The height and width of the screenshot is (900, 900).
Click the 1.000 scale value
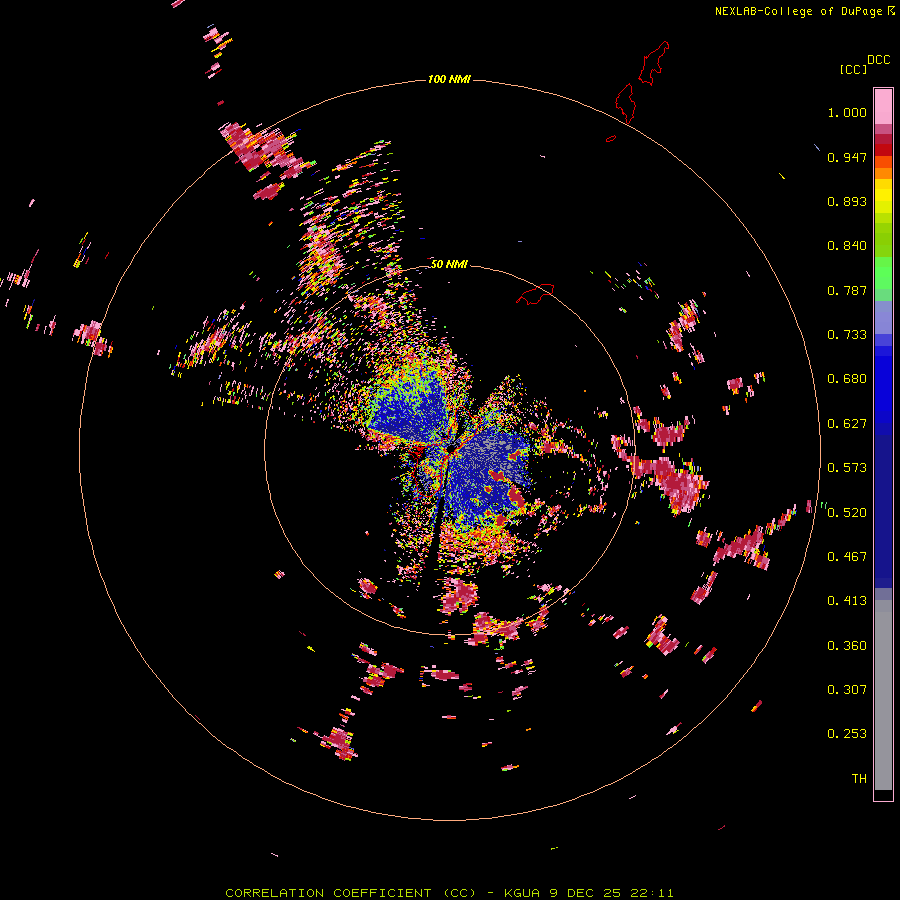point(847,112)
